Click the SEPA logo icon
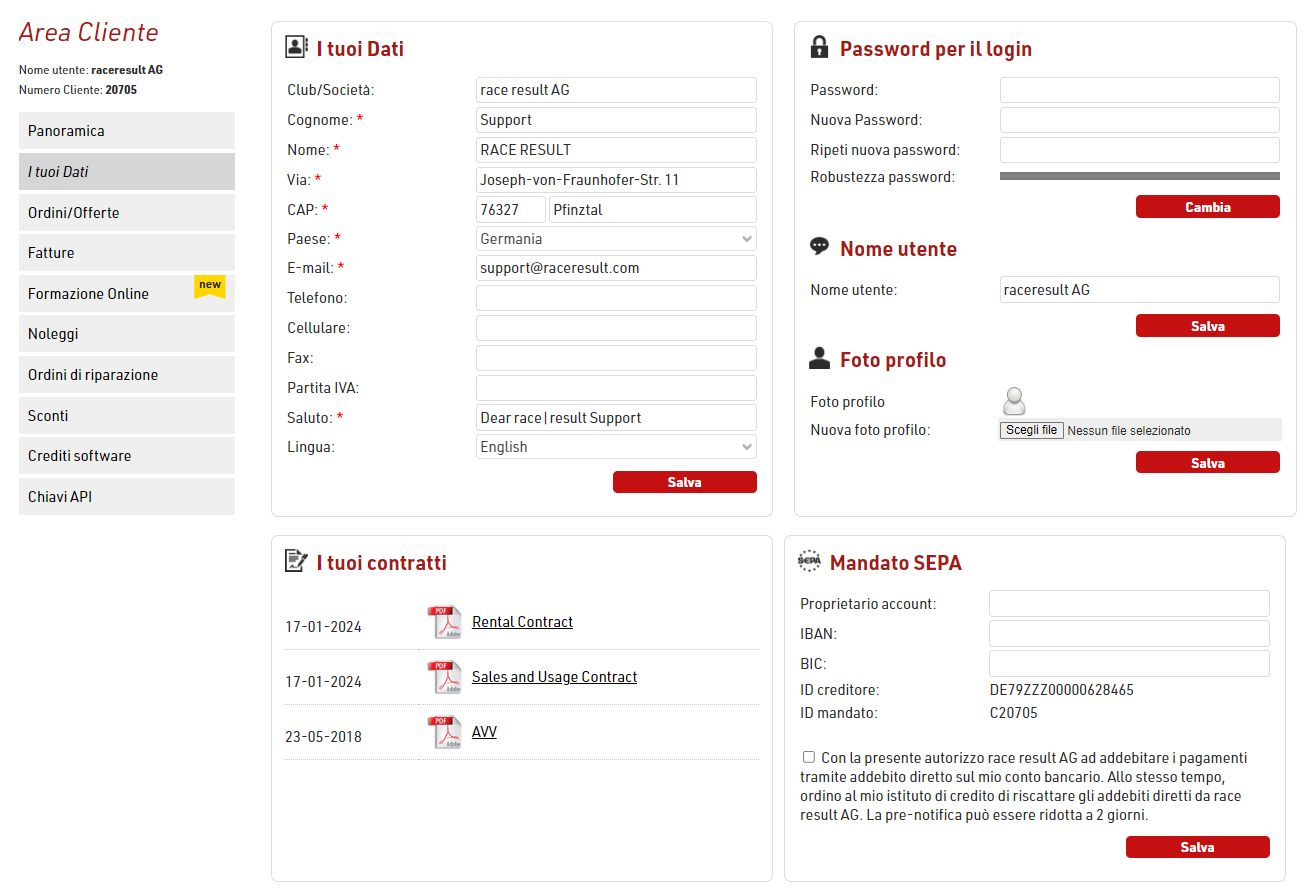Viewport: 1304px width, 892px height. click(809, 561)
